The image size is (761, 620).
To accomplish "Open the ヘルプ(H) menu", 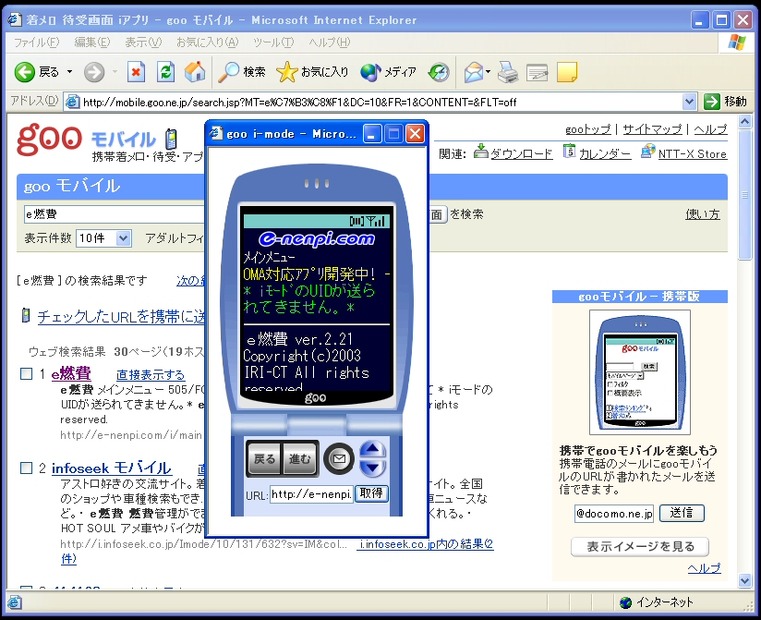I will (330, 42).
